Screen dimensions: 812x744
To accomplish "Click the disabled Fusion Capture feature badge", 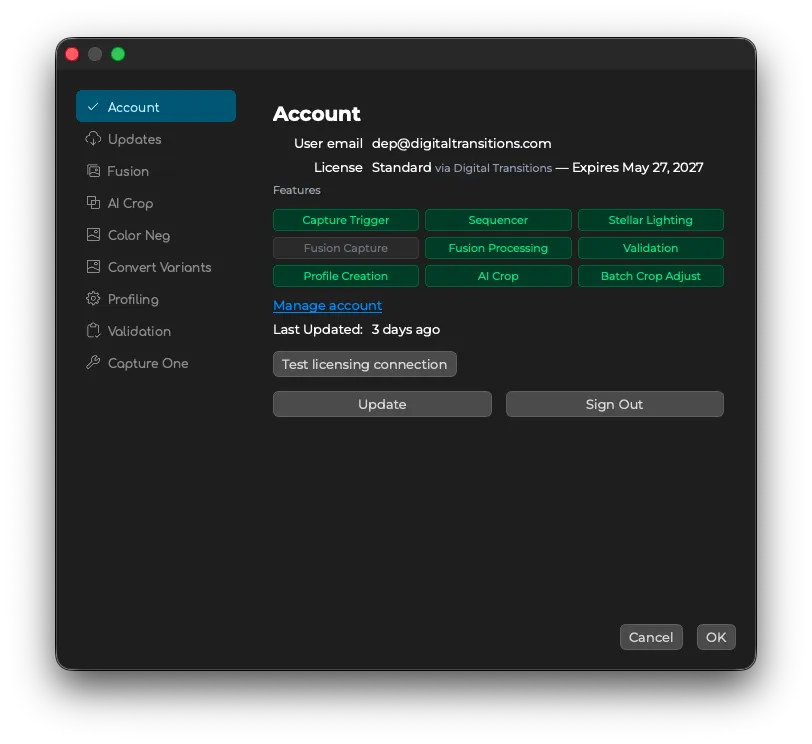I will (345, 248).
